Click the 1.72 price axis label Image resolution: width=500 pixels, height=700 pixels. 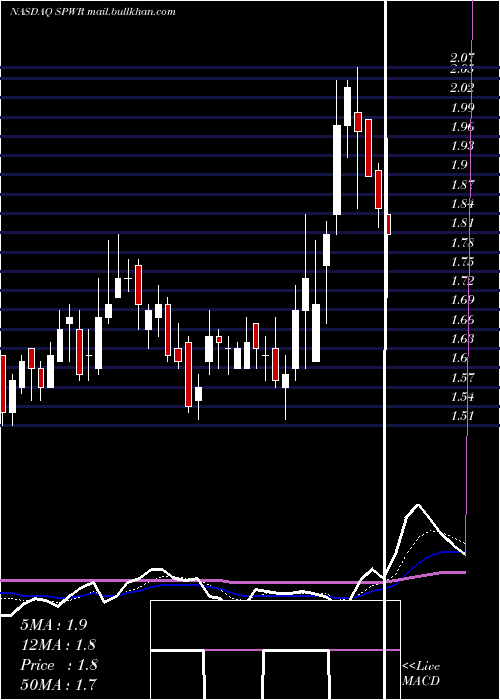462,281
